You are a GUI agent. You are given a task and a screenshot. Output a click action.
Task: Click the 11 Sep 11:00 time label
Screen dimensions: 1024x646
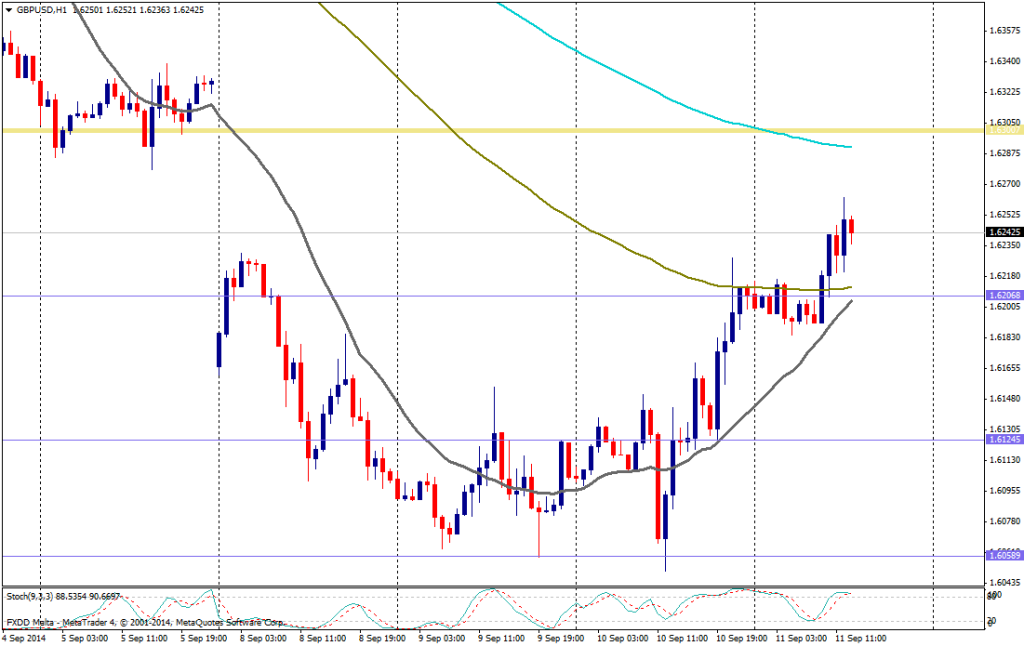861,637
